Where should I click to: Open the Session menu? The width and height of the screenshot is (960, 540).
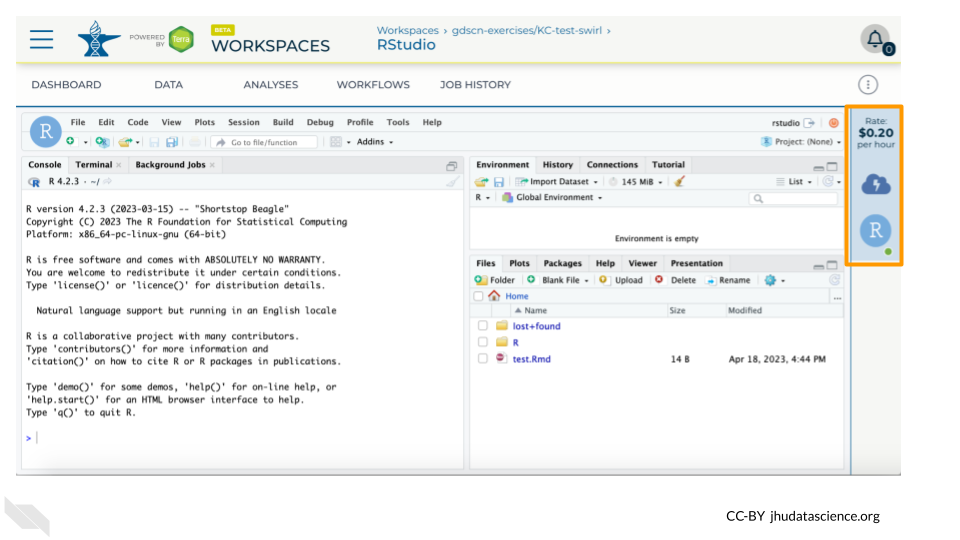pos(244,122)
